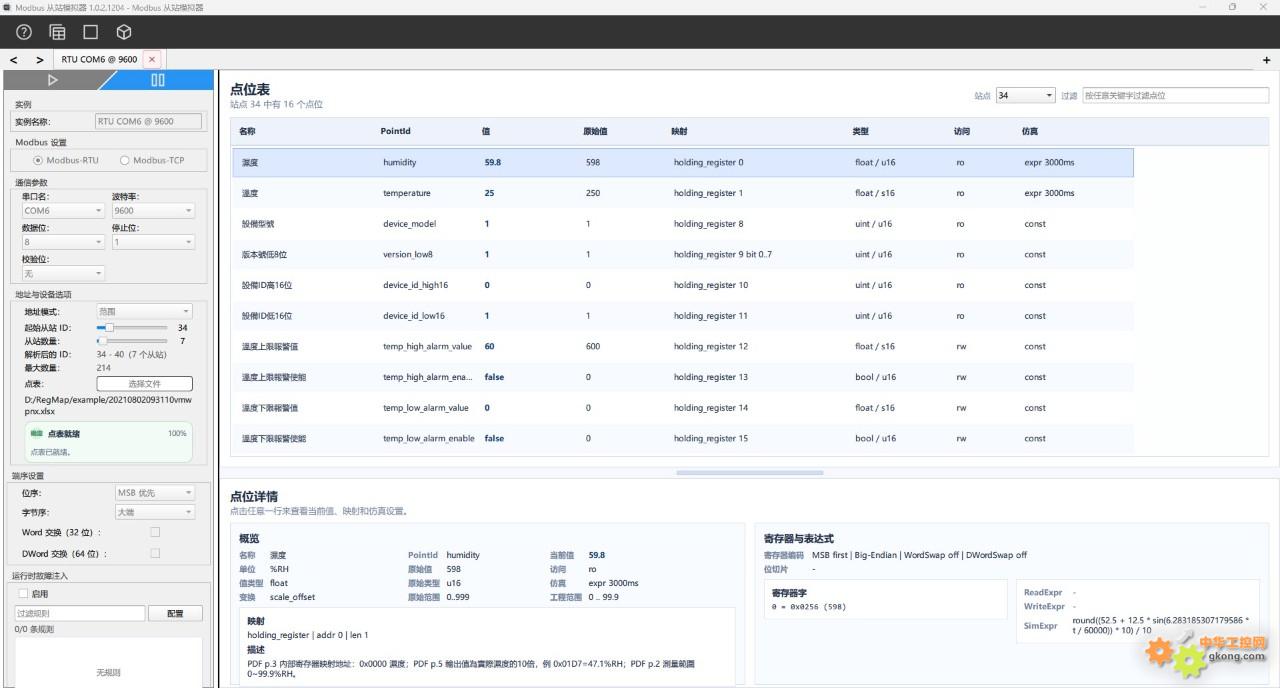The width and height of the screenshot is (1280, 688).
Task: Click the square window toolbar icon
Action: (x=90, y=32)
